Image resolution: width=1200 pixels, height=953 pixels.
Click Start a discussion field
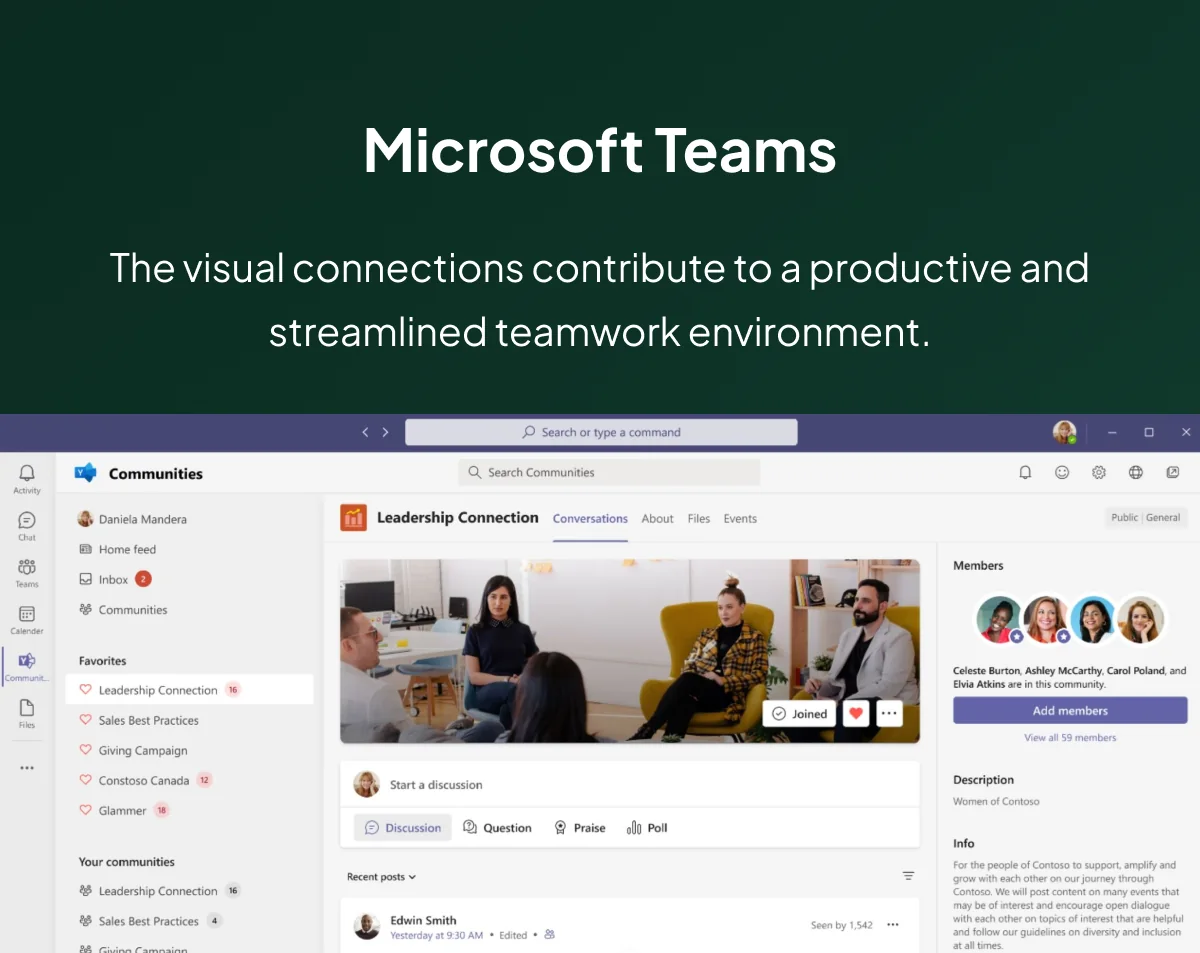629,784
